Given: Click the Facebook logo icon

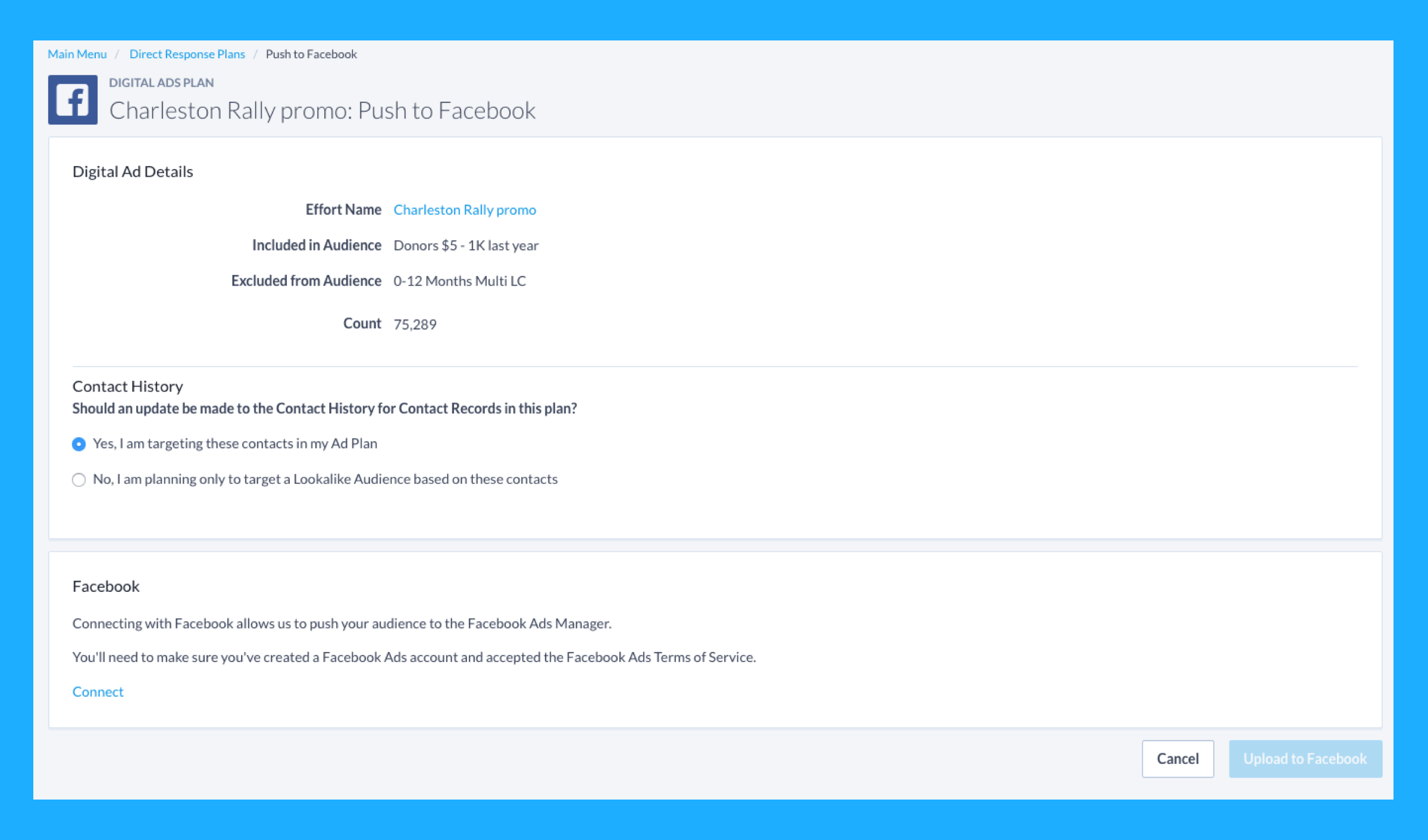Looking at the screenshot, I should coord(73,99).
